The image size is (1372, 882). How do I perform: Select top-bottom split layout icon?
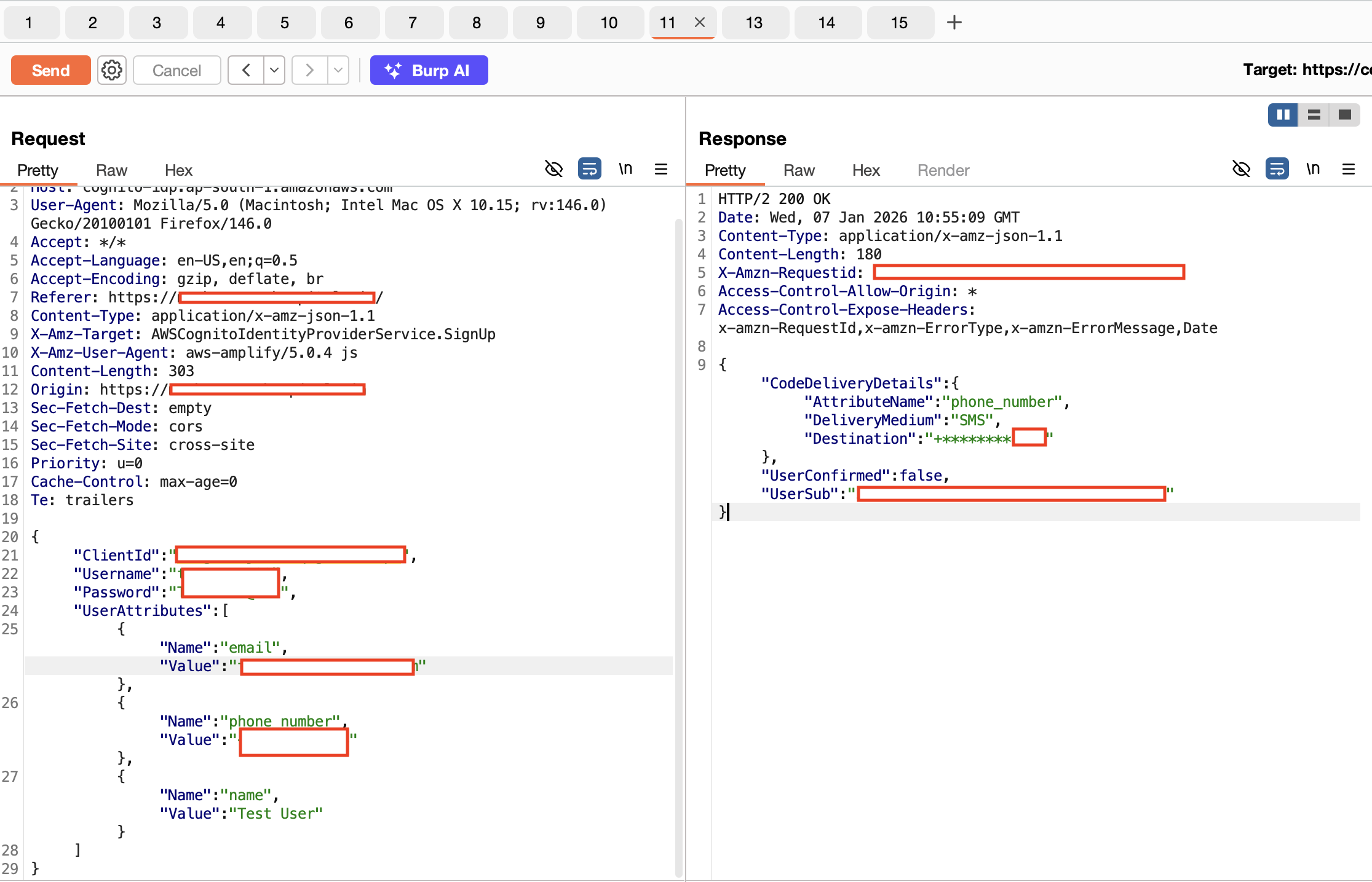[1314, 115]
